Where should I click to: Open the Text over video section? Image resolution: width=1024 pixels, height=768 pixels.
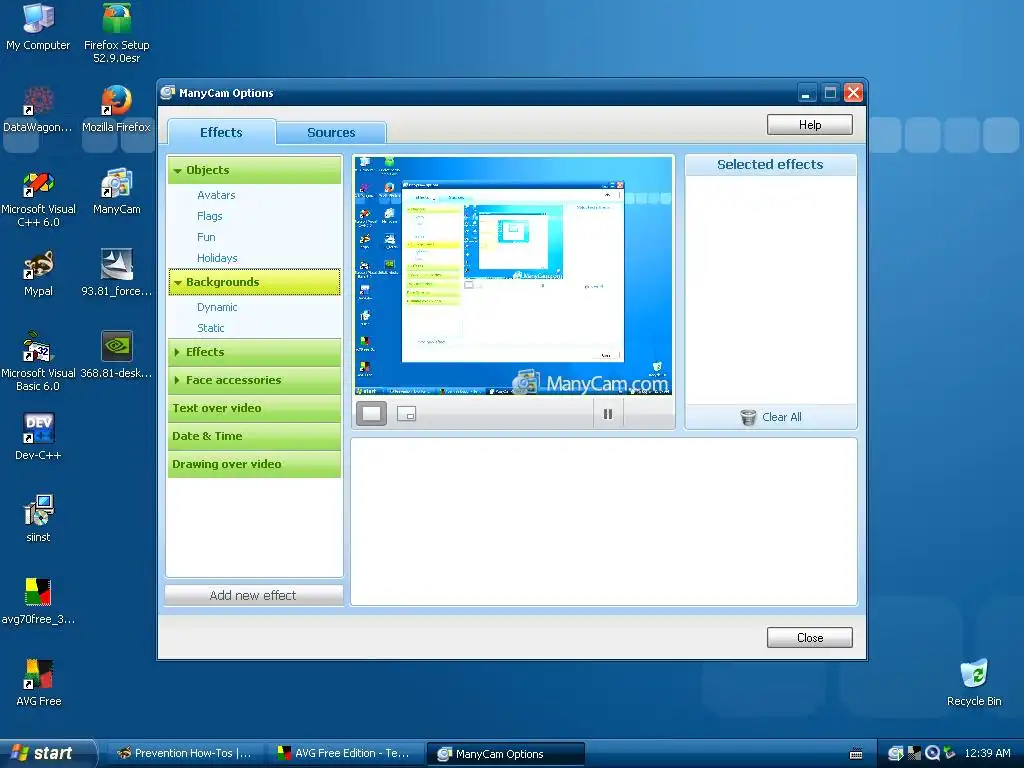(254, 408)
